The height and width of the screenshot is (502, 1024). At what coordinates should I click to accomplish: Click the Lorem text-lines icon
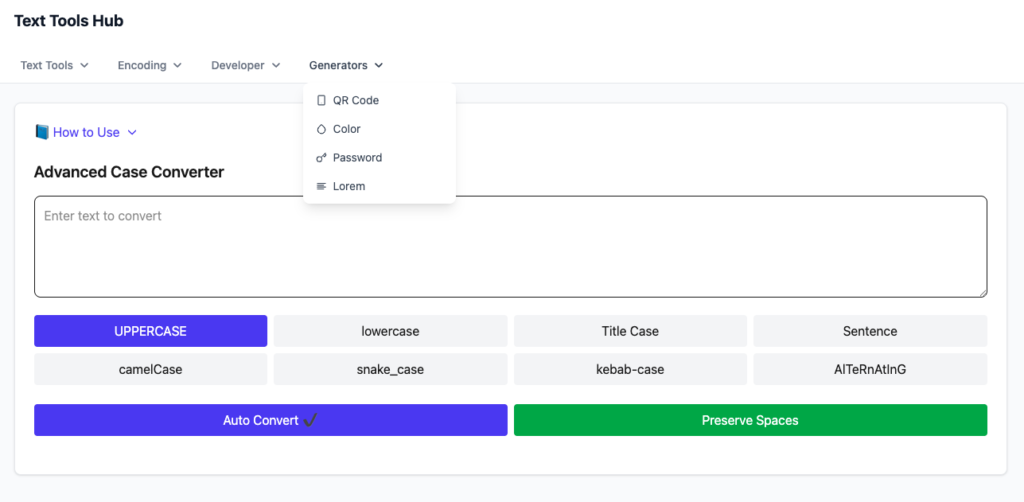(321, 187)
